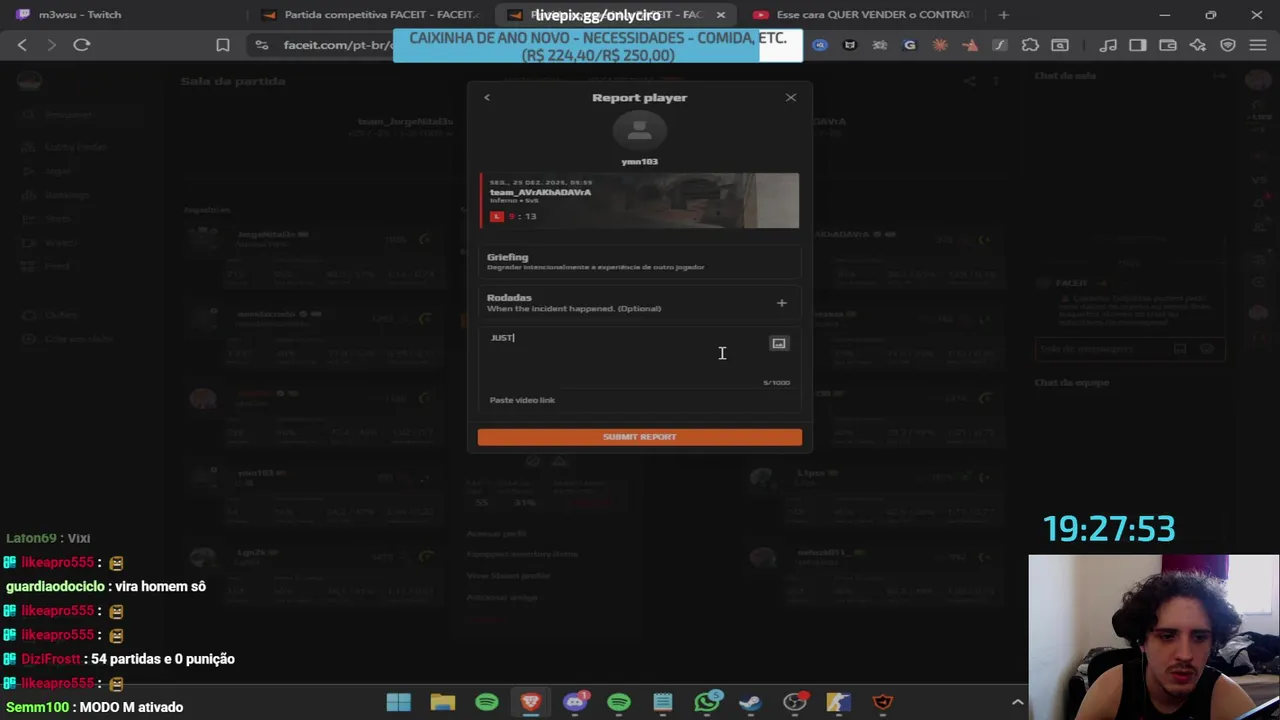
Task: Open Notepad from the taskbar
Action: click(x=663, y=702)
